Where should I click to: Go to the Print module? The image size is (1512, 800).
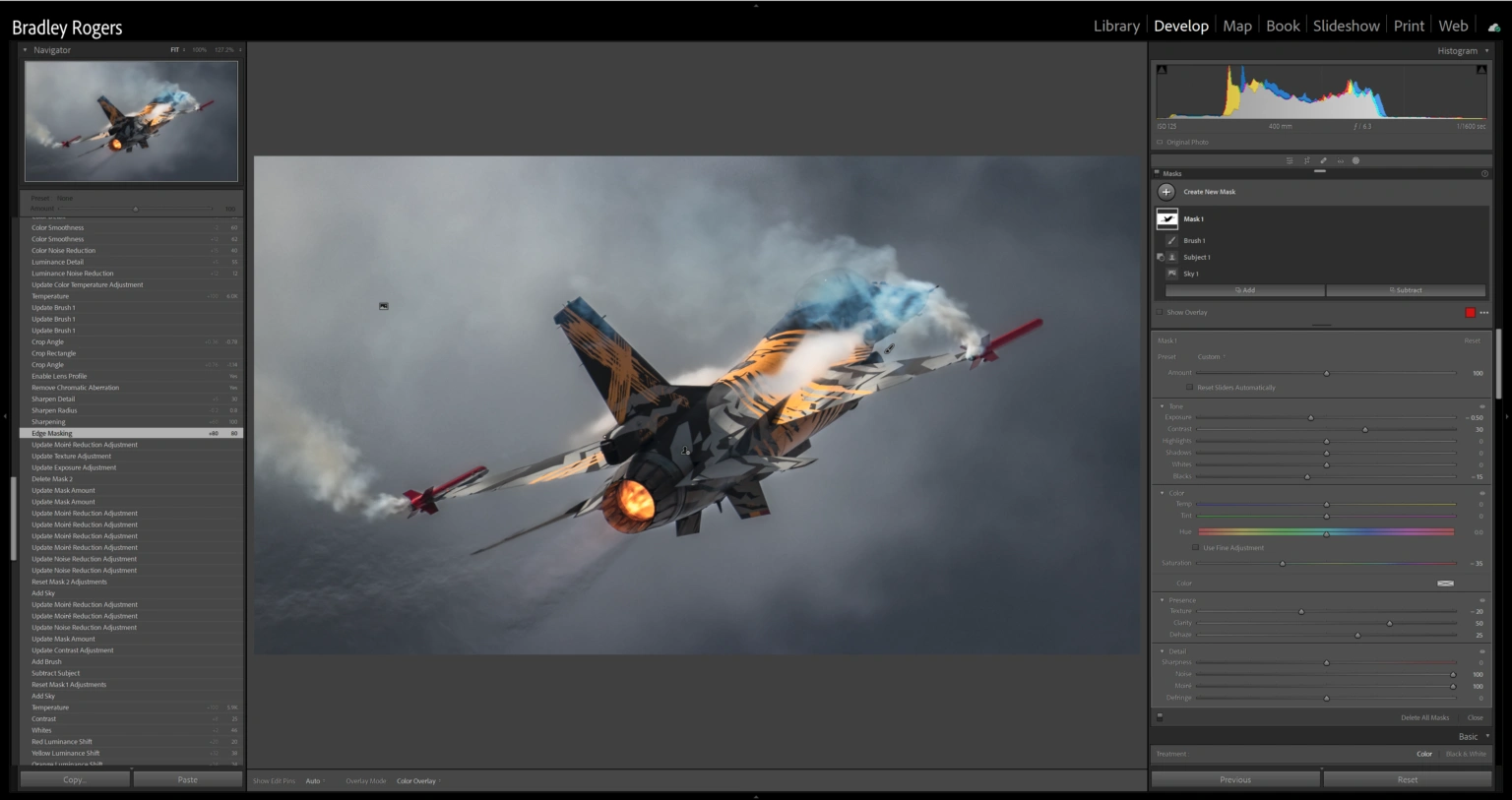pyautogui.click(x=1409, y=27)
